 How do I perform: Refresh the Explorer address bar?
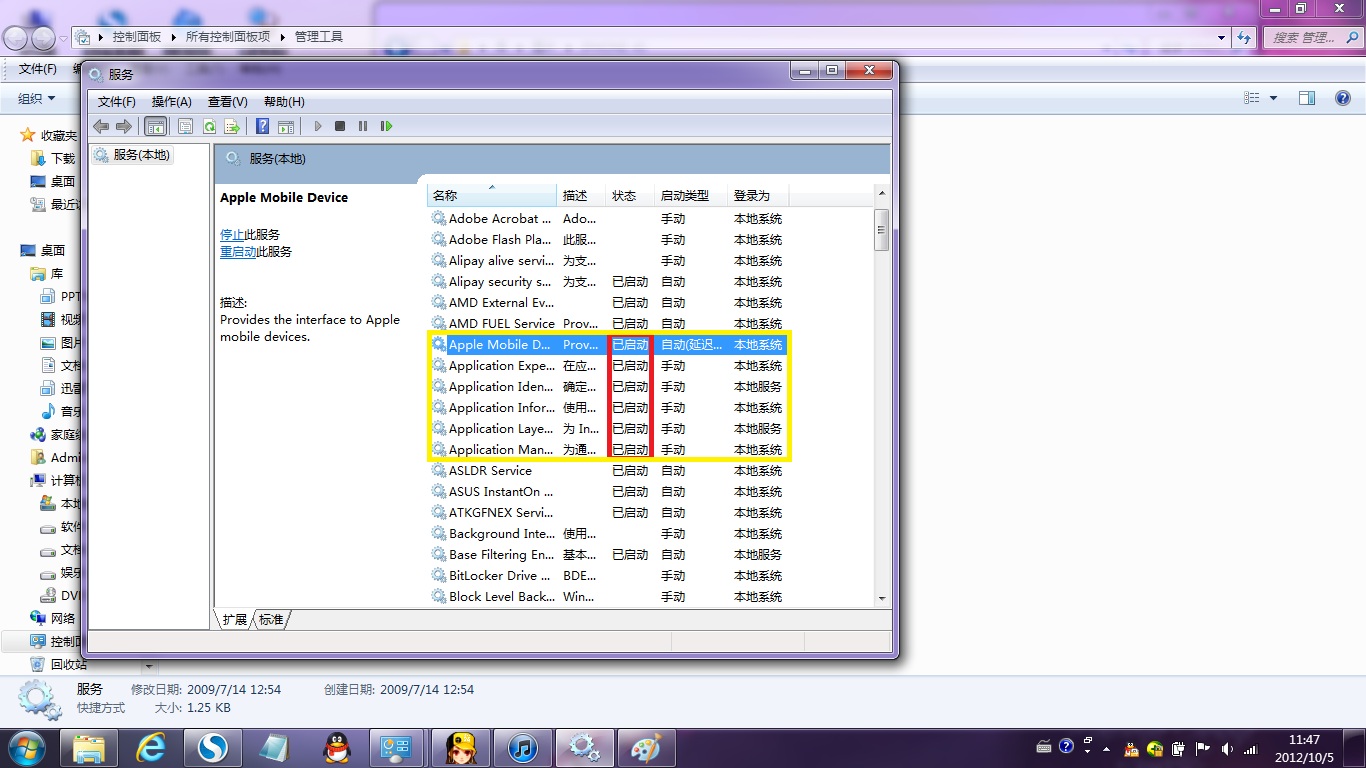[1244, 37]
